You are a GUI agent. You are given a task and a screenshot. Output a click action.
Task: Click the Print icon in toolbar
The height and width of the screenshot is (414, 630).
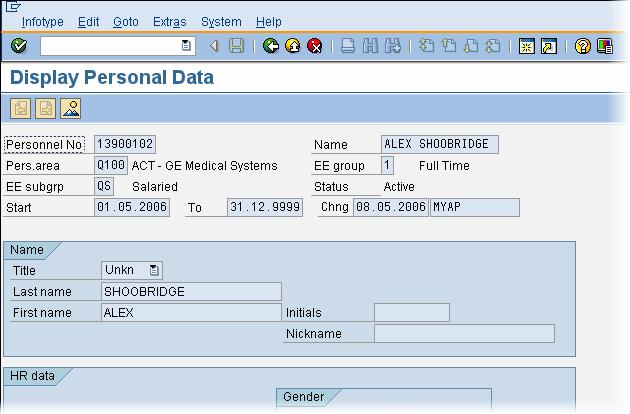pos(347,46)
